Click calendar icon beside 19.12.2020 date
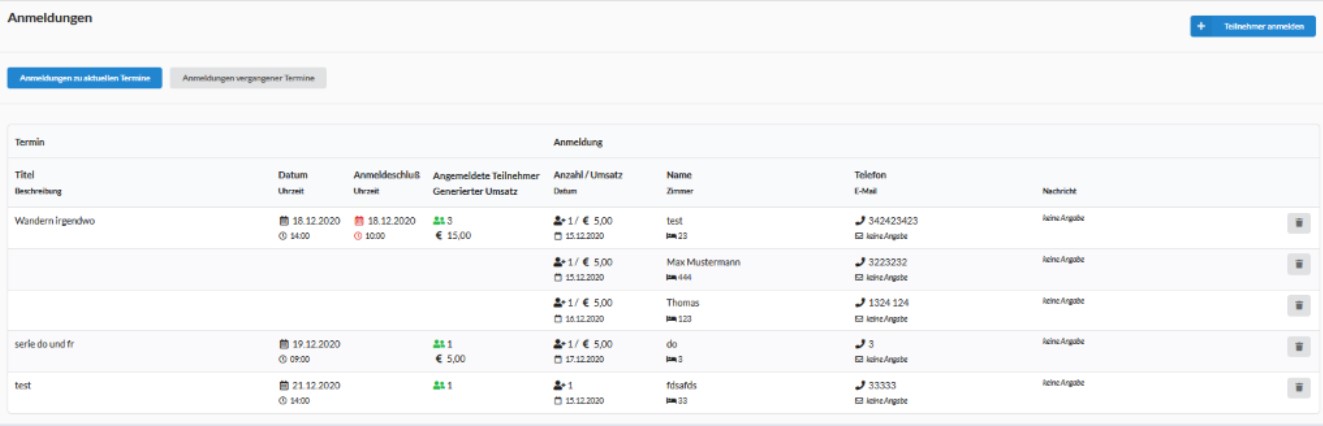This screenshot has height=426, width=1323. click(x=283, y=344)
